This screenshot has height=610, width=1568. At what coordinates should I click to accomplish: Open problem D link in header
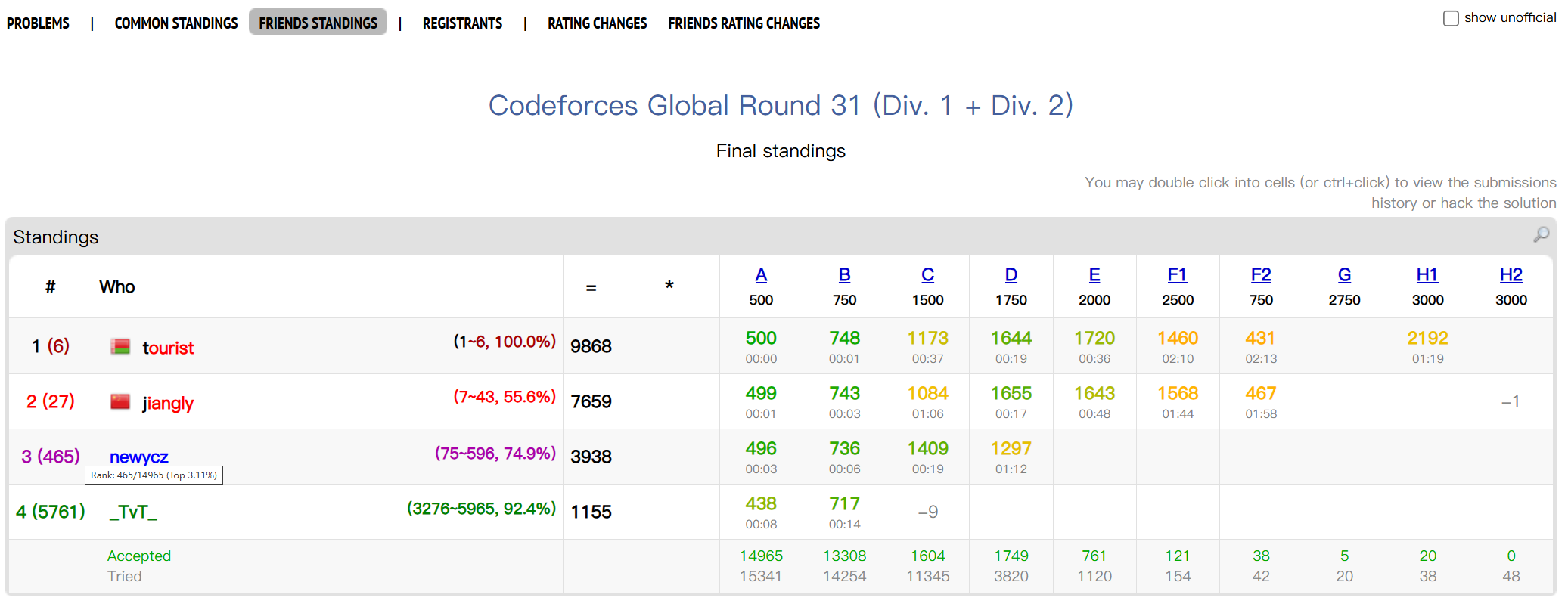(1011, 274)
